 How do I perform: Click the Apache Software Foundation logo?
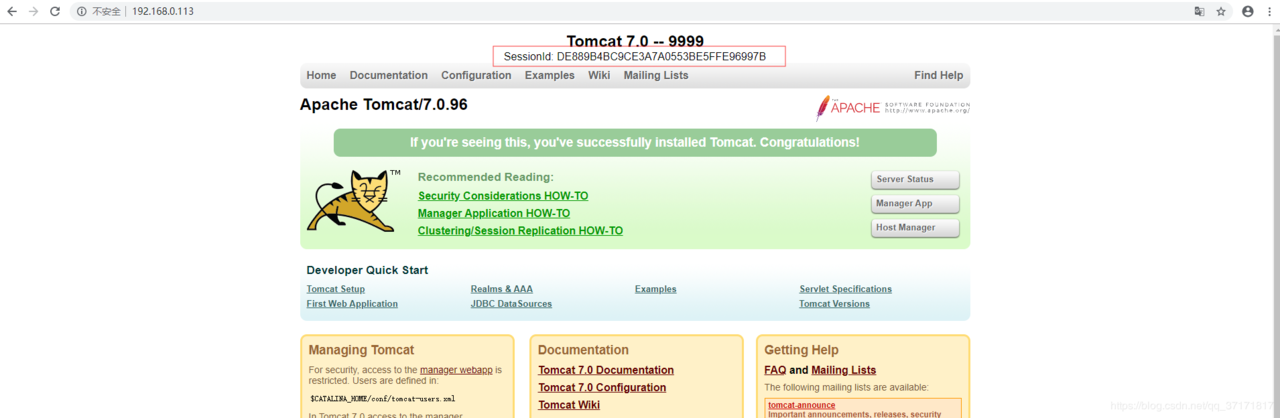893,107
